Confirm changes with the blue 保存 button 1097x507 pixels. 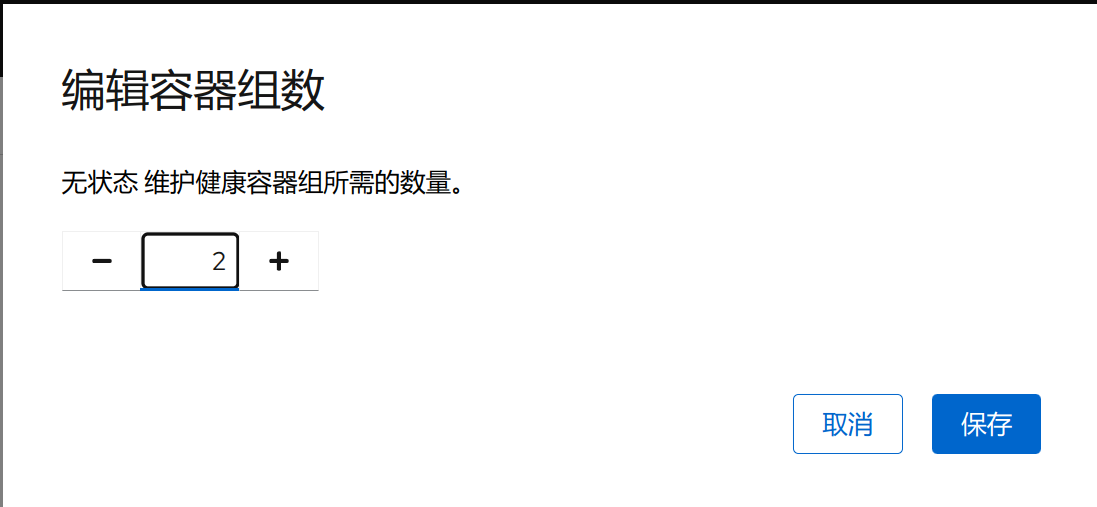pyautogui.click(x=986, y=424)
